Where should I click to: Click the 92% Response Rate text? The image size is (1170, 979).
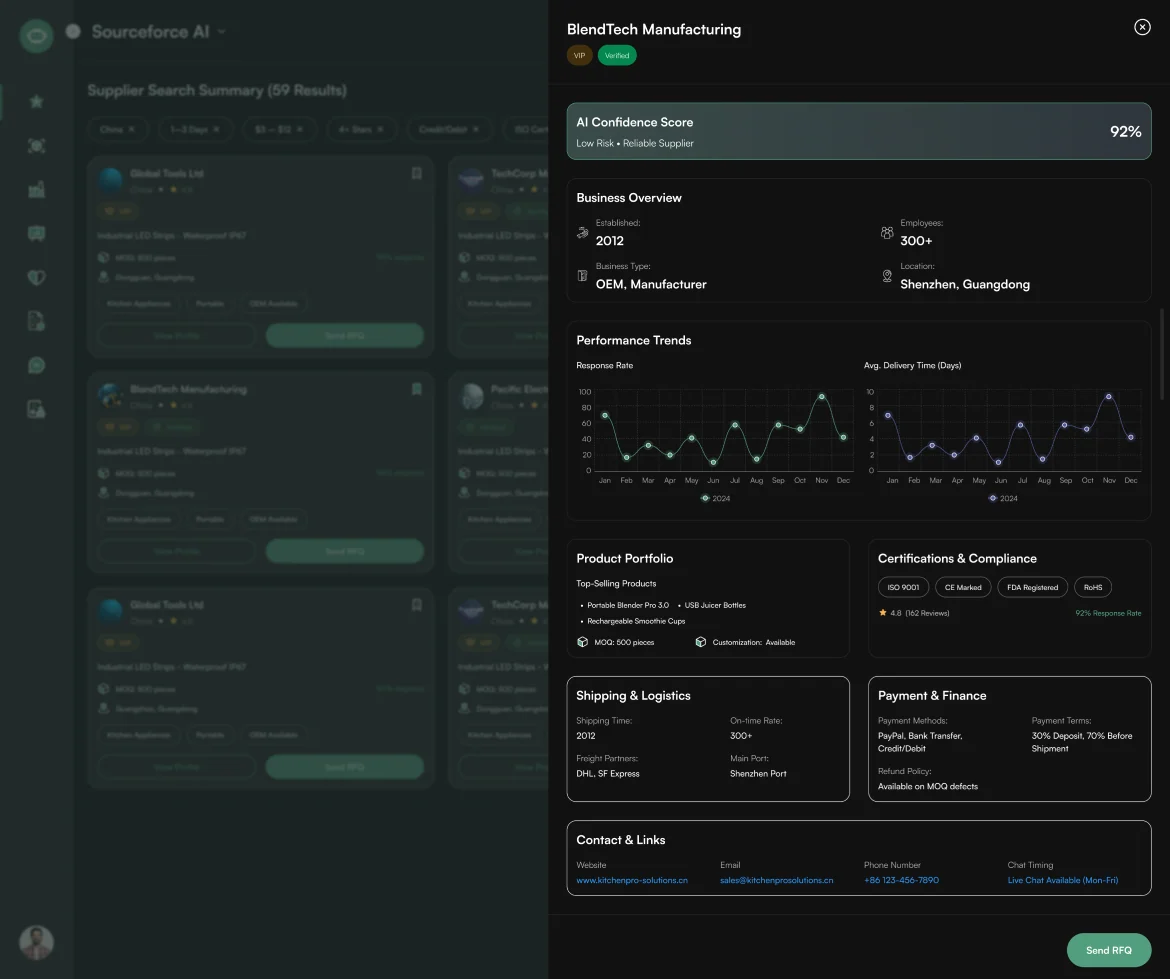tap(1107, 613)
